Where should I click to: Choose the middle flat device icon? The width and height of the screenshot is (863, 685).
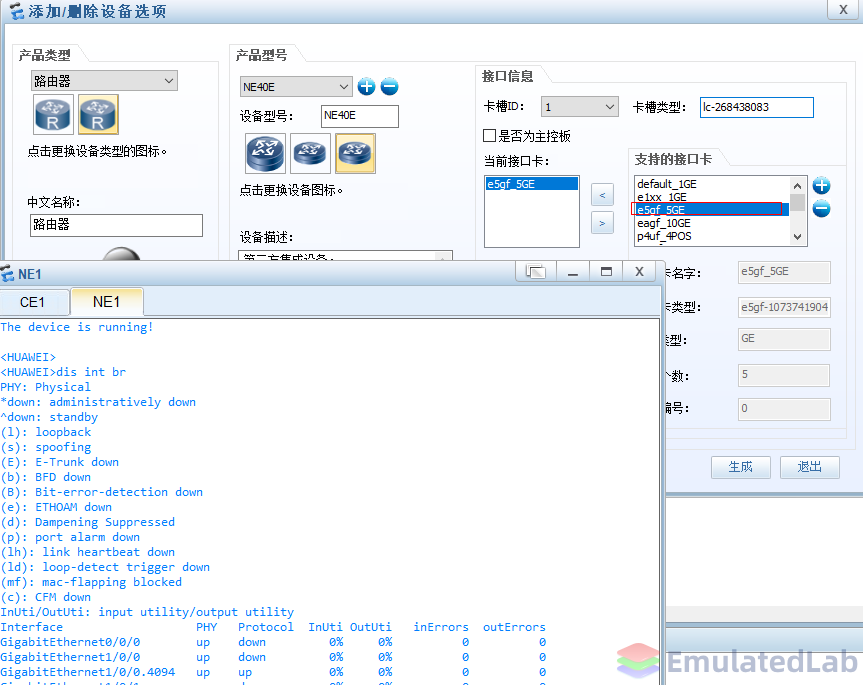point(310,153)
